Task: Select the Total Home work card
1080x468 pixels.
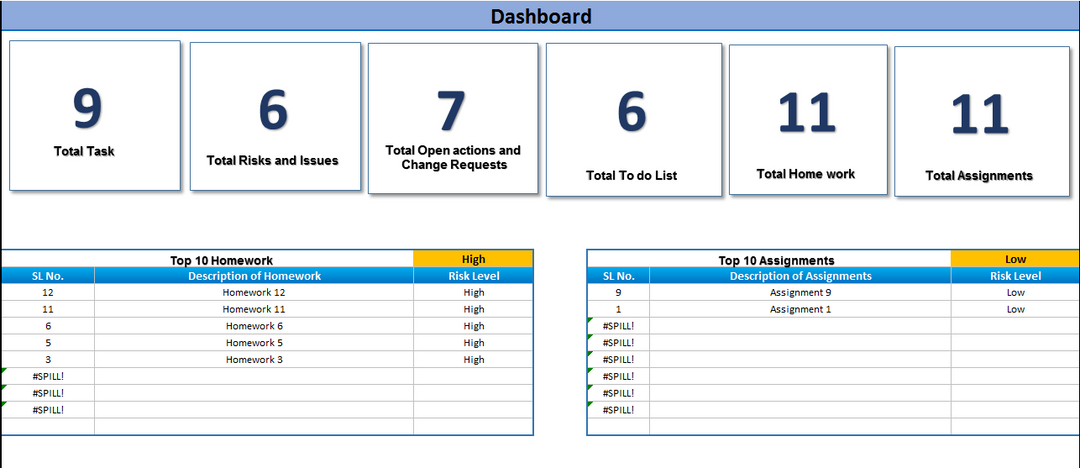Action: [x=807, y=119]
